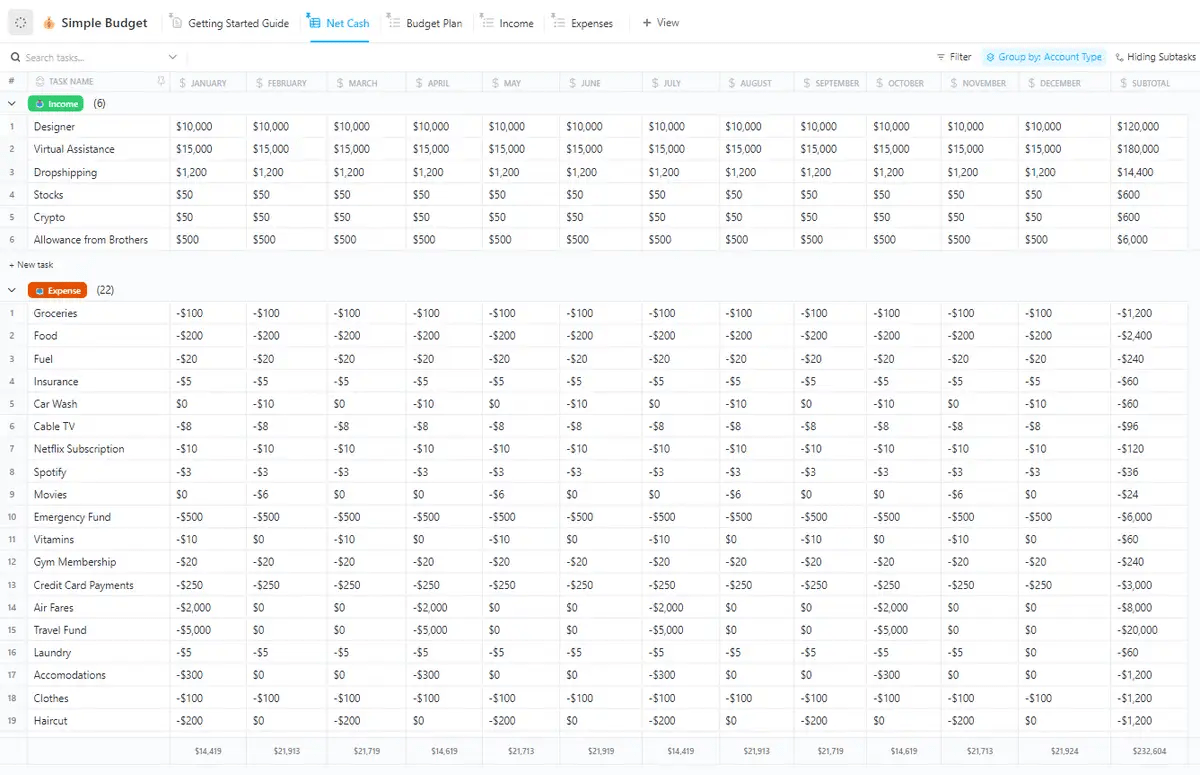Image resolution: width=1200 pixels, height=775 pixels.
Task: Click the Getting Started Guide doc icon
Action: click(176, 21)
